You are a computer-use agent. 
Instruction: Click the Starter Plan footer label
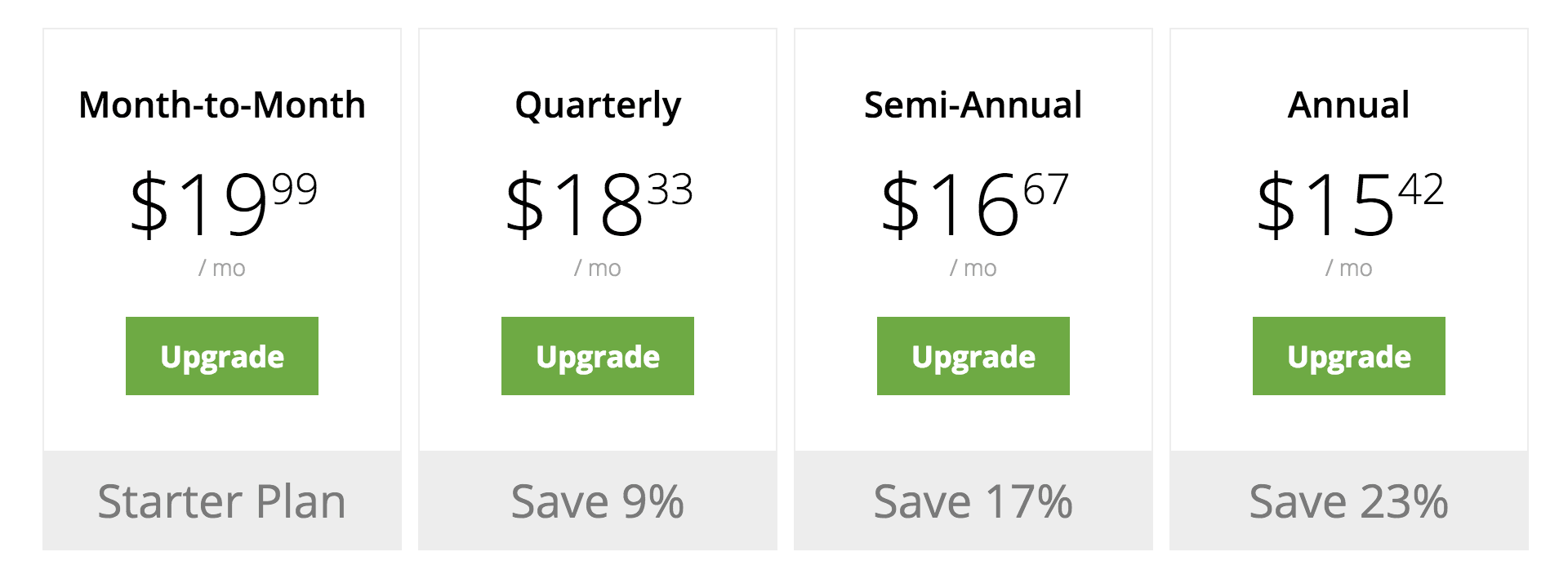(222, 501)
